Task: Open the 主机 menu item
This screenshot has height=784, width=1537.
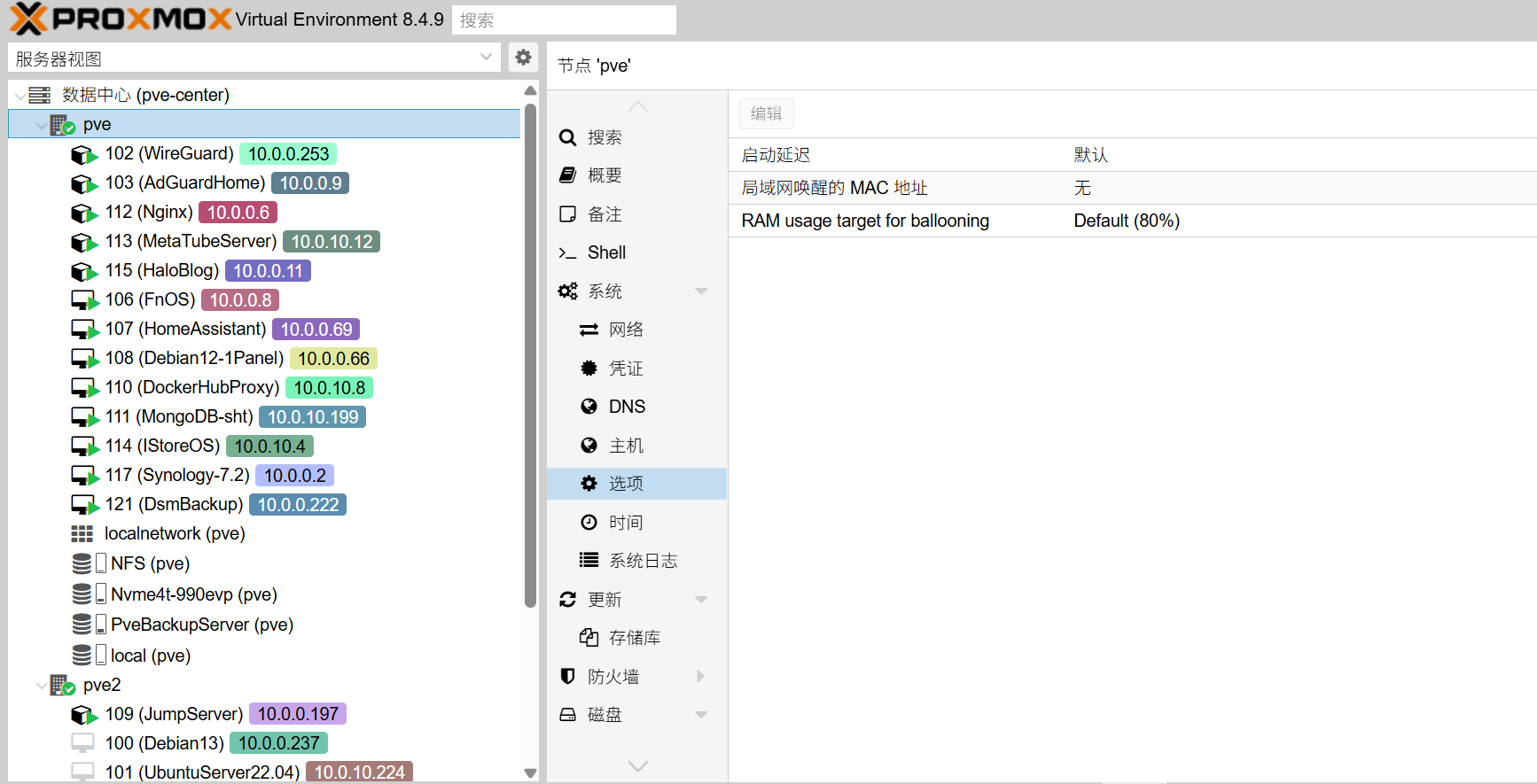Action: point(637,446)
